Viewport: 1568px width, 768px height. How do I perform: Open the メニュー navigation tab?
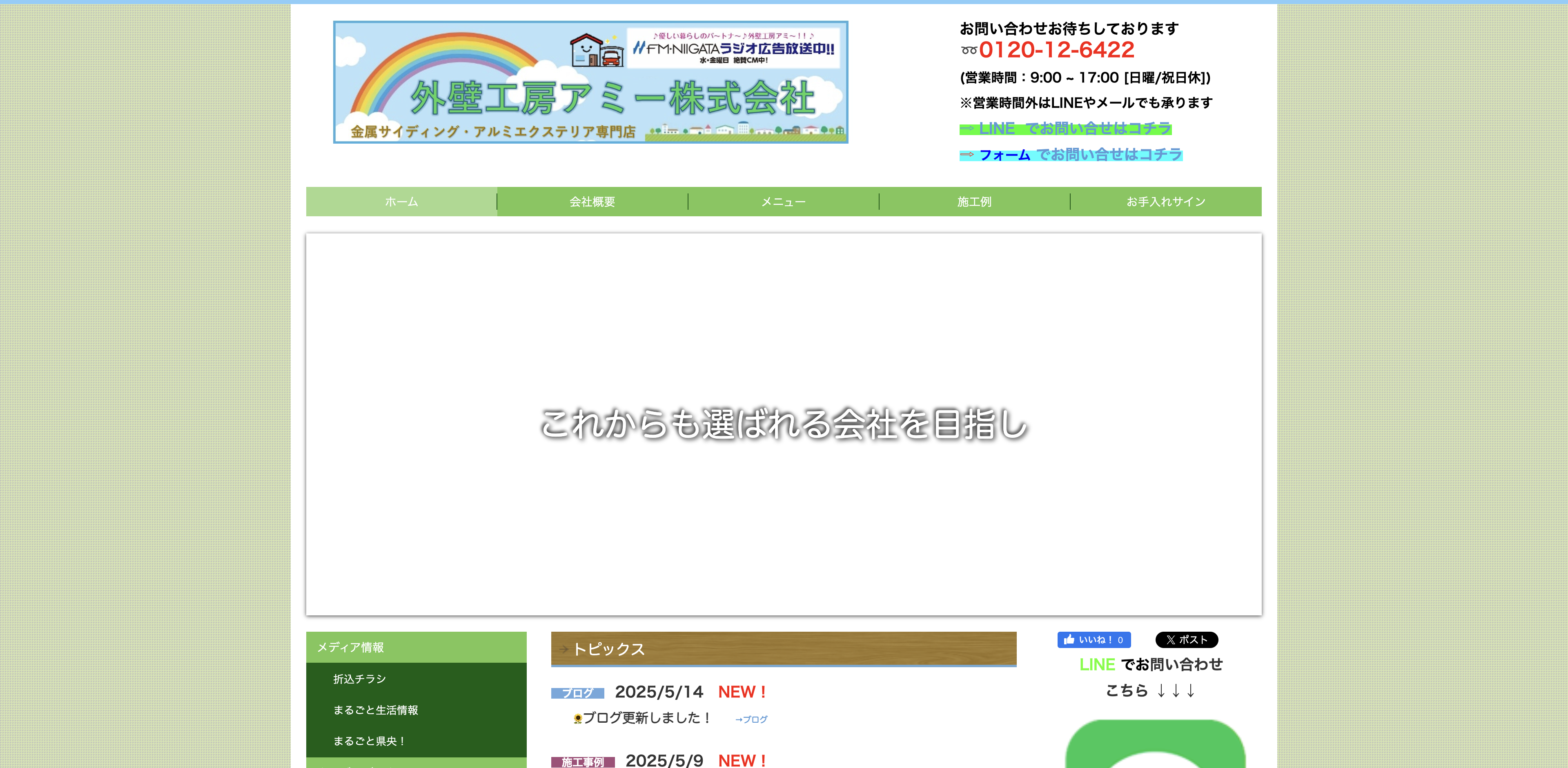[784, 201]
